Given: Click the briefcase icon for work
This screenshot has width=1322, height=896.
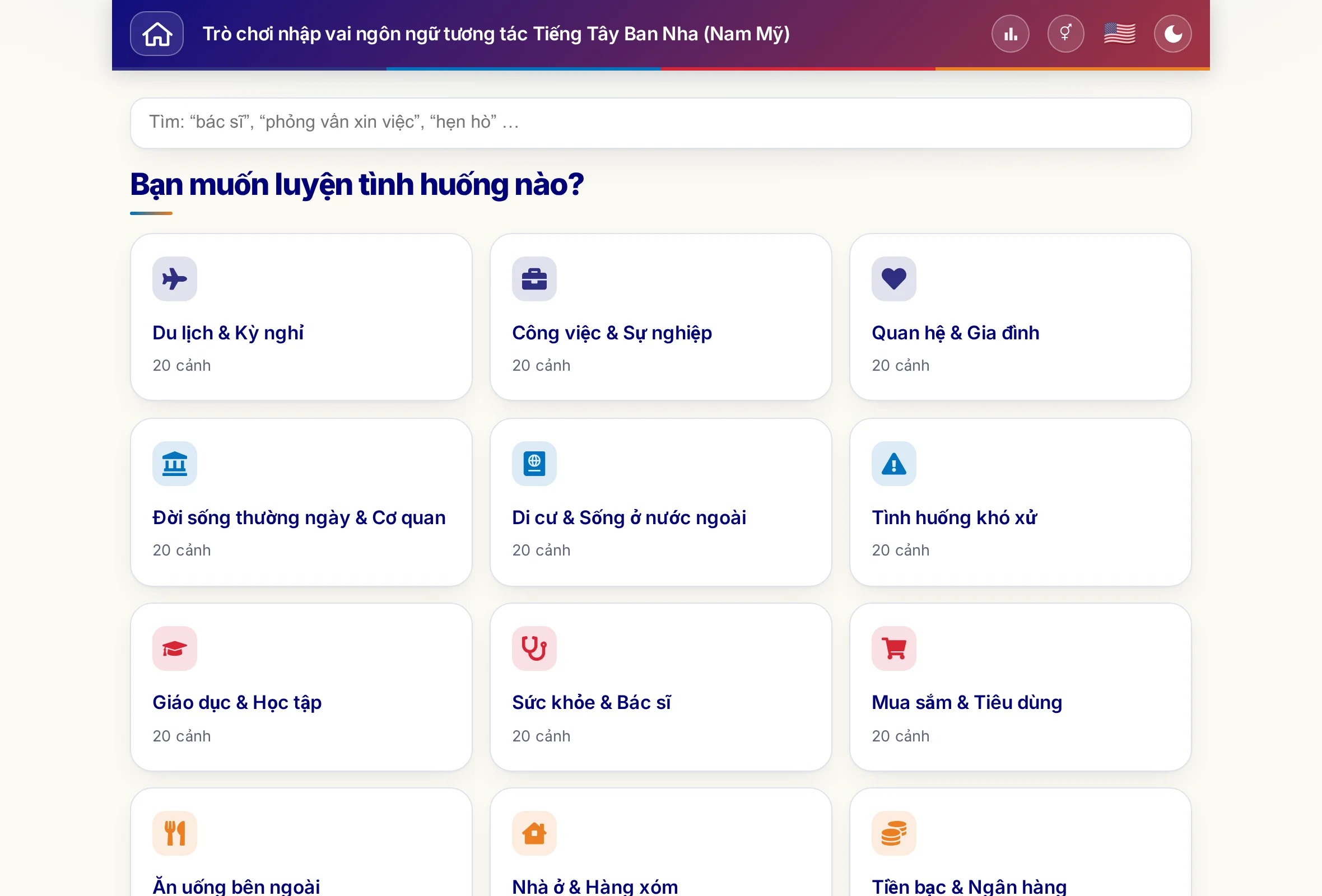Looking at the screenshot, I should pos(534,278).
